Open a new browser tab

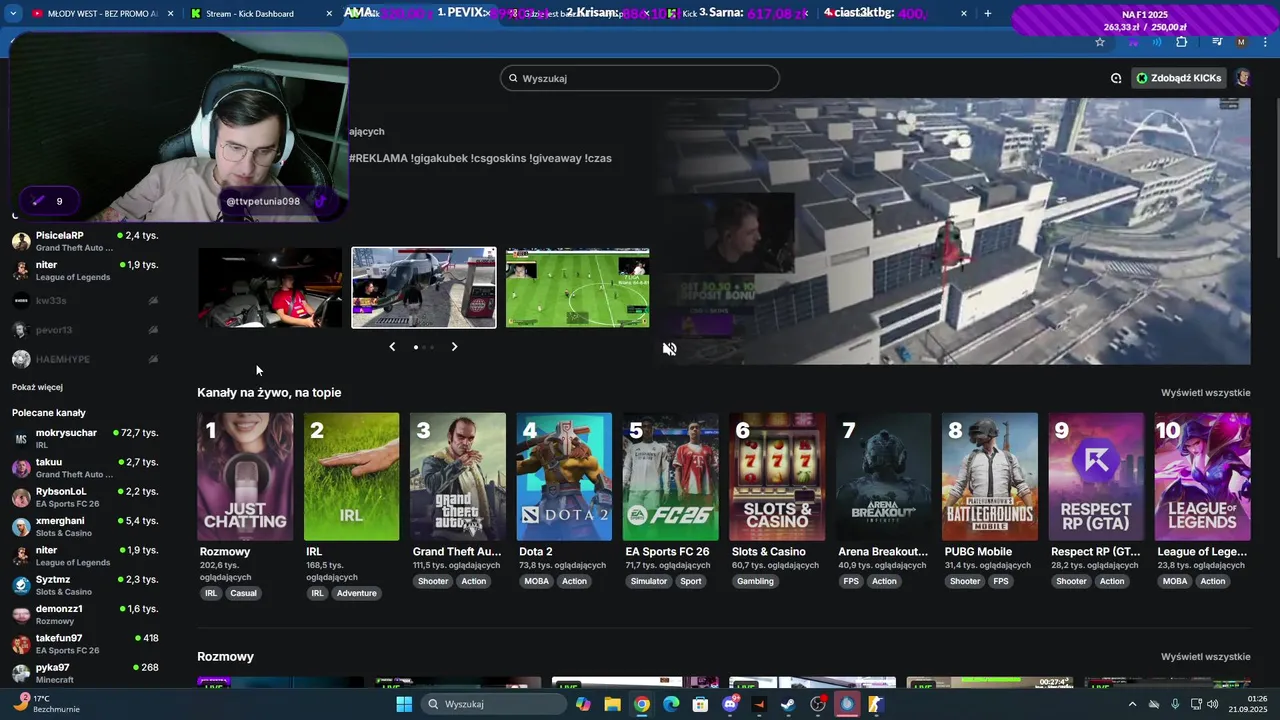pyautogui.click(x=988, y=13)
